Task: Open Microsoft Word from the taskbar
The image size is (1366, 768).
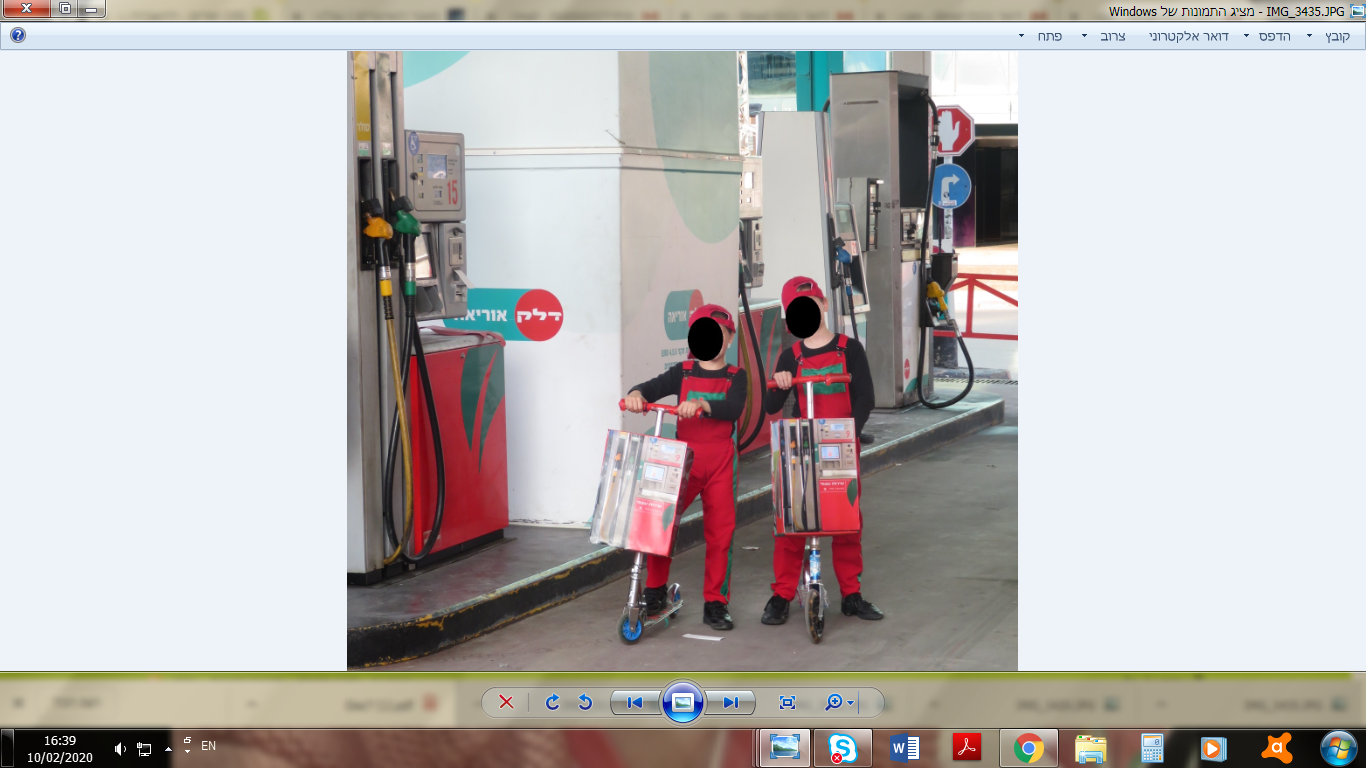Action: pos(904,748)
